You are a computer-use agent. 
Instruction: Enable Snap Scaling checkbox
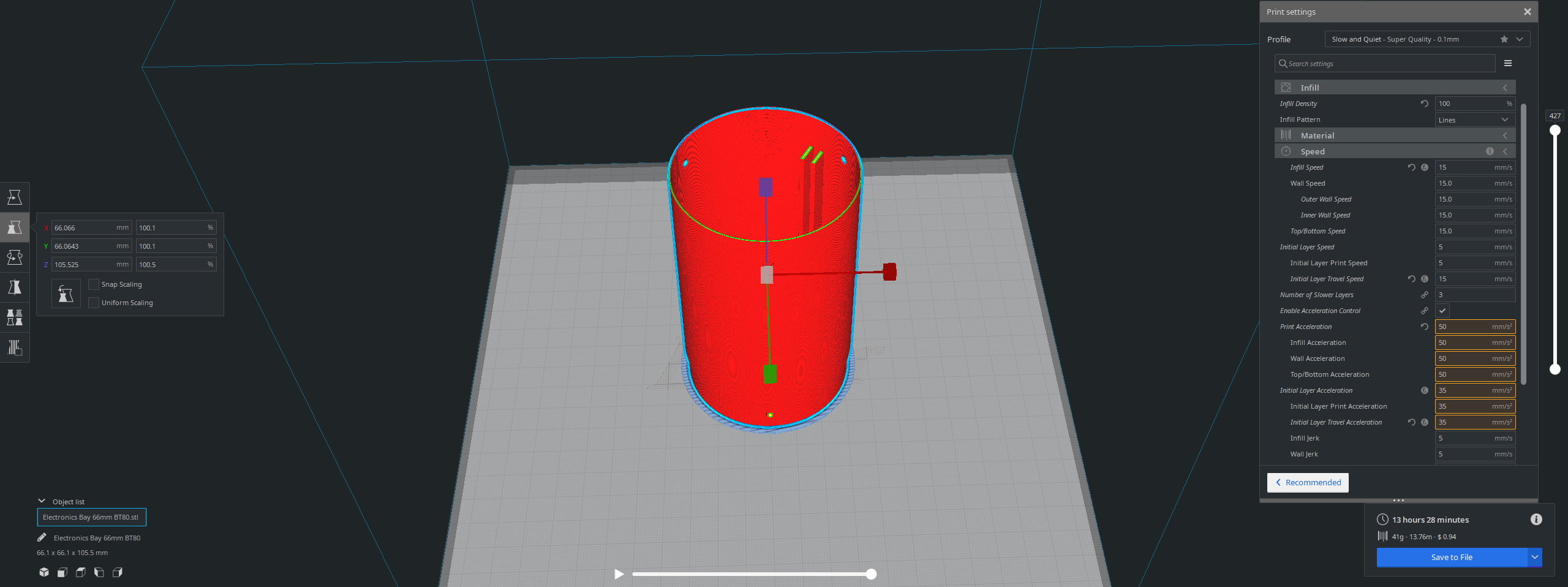(94, 284)
